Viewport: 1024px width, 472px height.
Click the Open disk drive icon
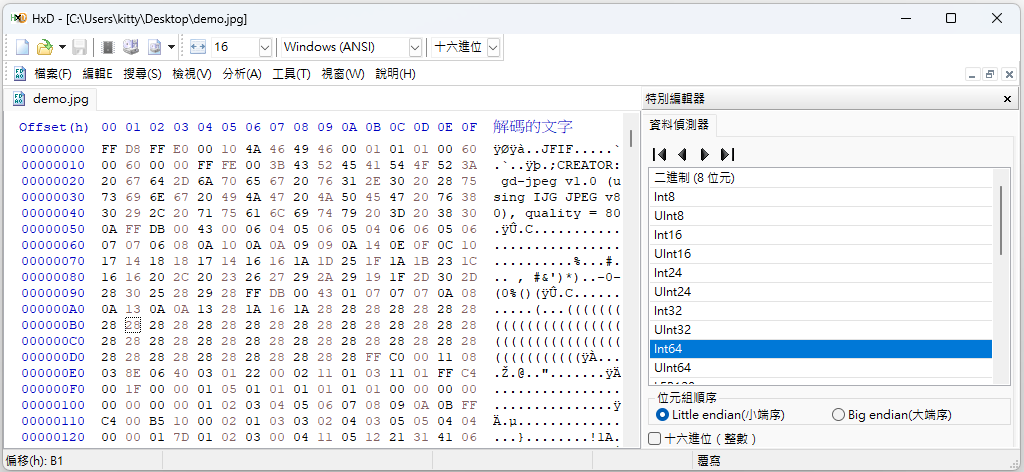(x=131, y=47)
